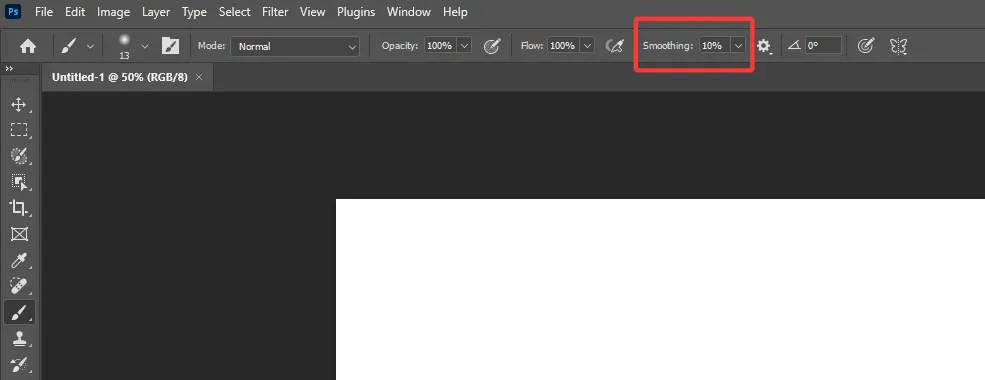Select the Crop tool
This screenshot has width=985, height=380.
point(19,208)
